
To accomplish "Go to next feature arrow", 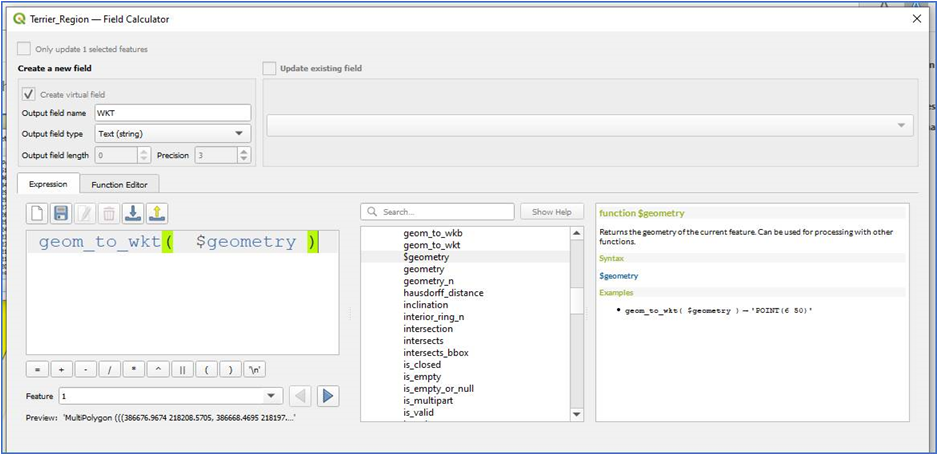I will 328,396.
